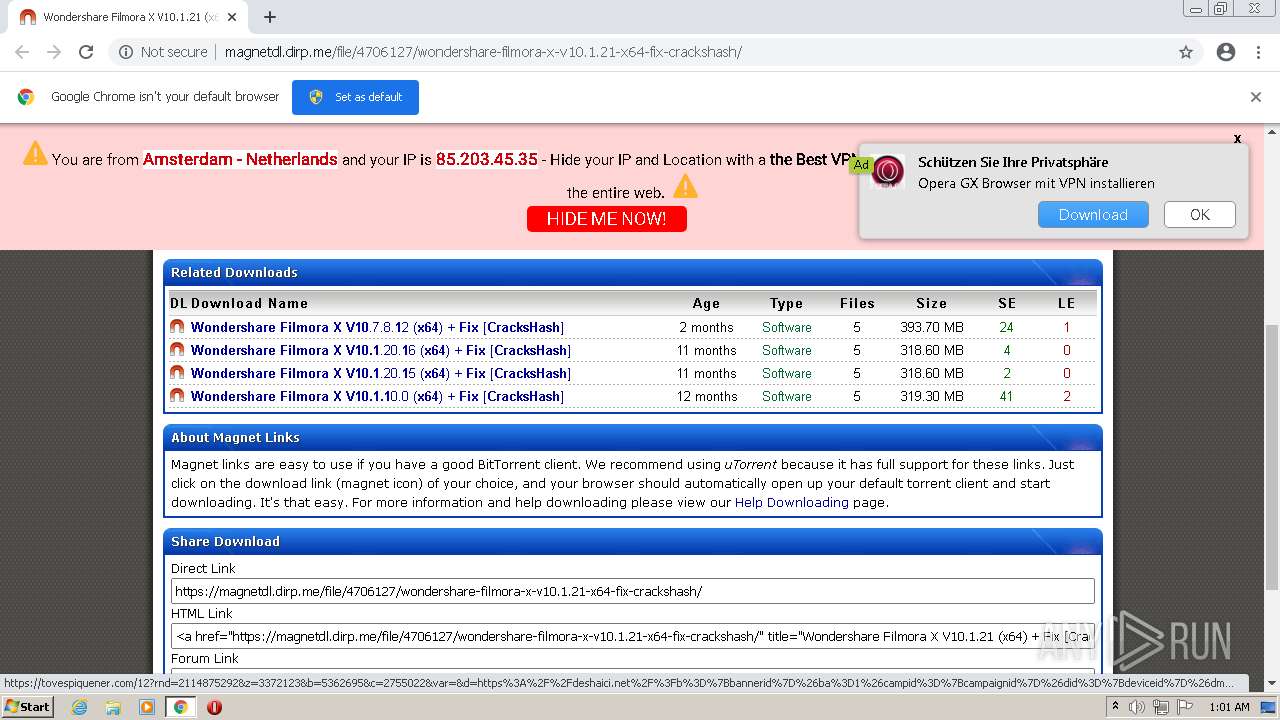Open Wondershare Filmora X V10.1.20.15 link

381,373
